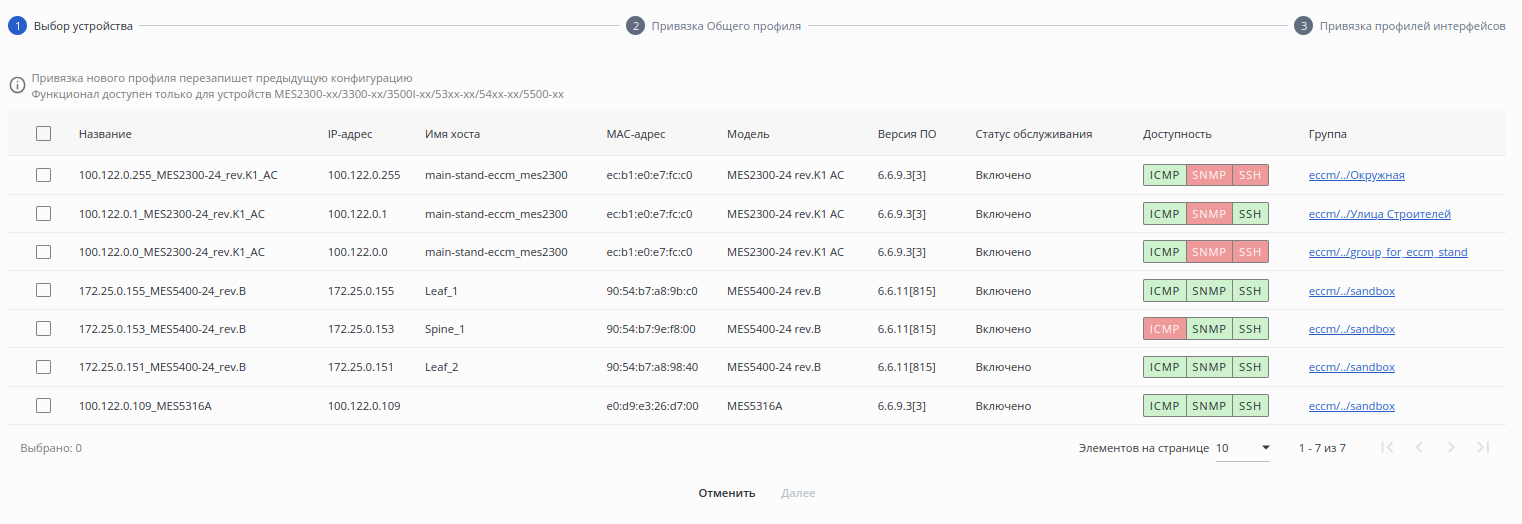This screenshot has height=524, width=1522.
Task: Open step 3 Привязка профилей интерфейсов
Action: tap(1411, 26)
